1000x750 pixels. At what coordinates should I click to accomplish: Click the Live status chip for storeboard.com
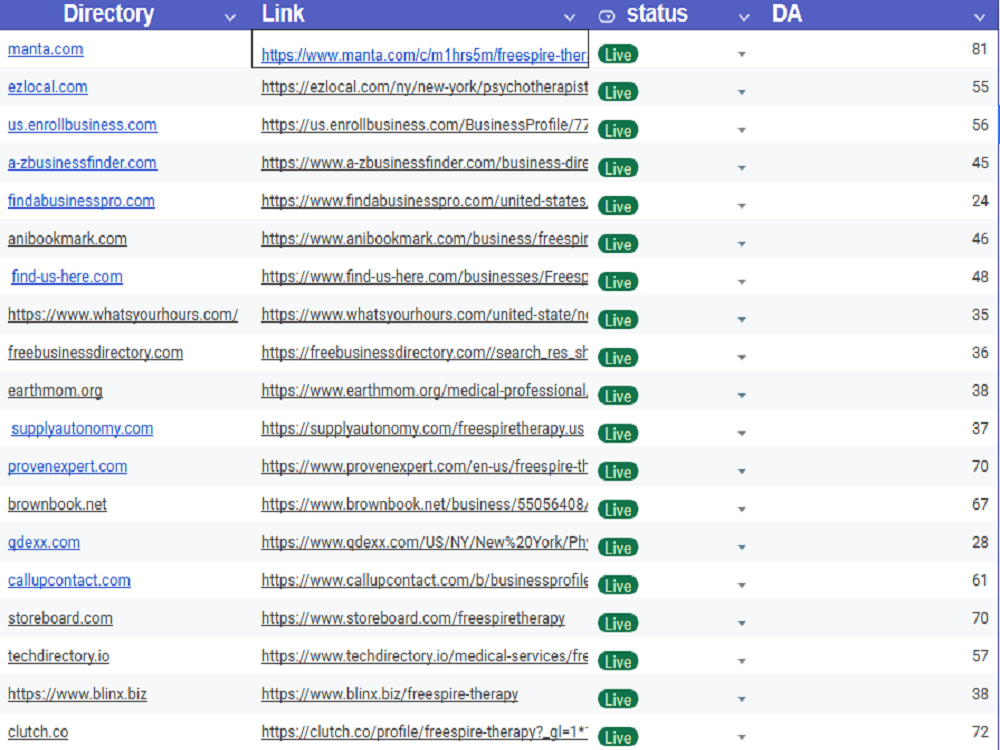pyautogui.click(x=618, y=624)
